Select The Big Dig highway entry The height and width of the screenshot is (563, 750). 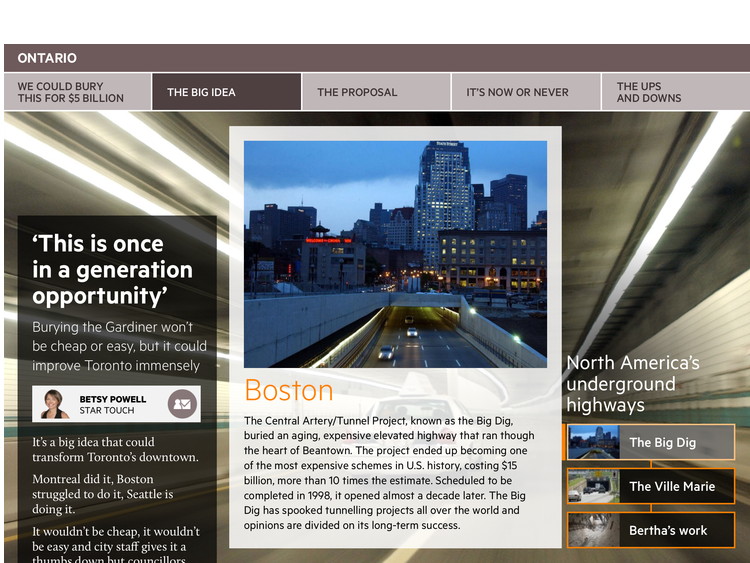(x=651, y=442)
